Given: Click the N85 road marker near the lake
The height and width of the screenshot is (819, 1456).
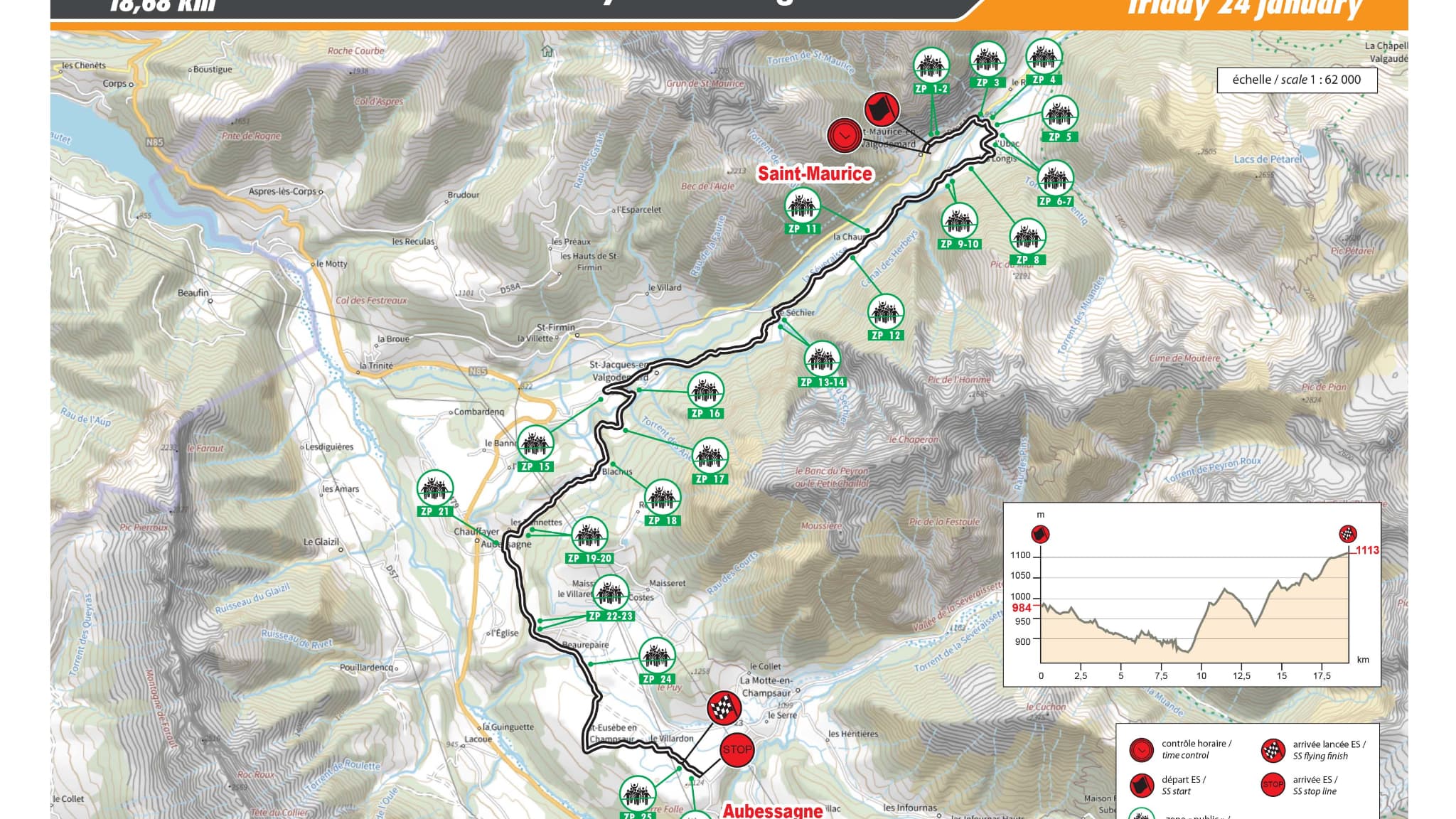Looking at the screenshot, I should pyautogui.click(x=155, y=142).
